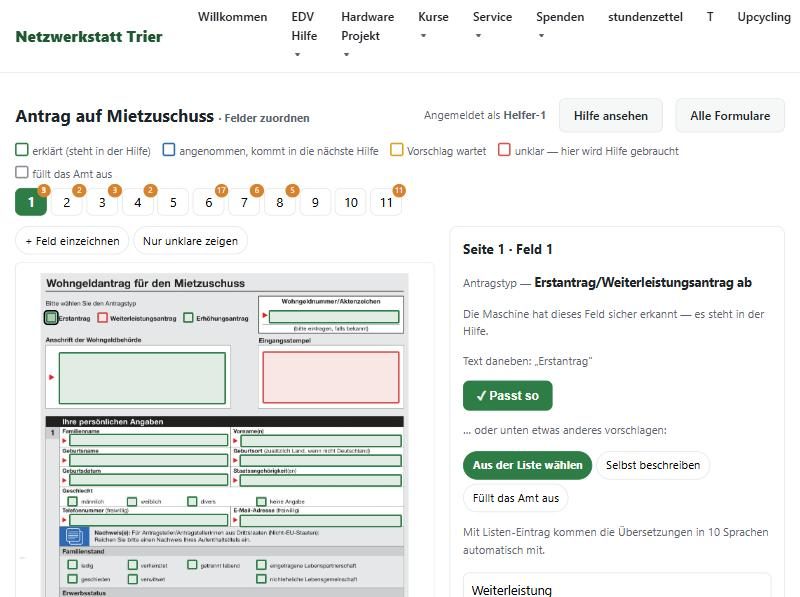Select the geschieden checkbox field
The height and width of the screenshot is (597, 800).
click(x=72, y=579)
